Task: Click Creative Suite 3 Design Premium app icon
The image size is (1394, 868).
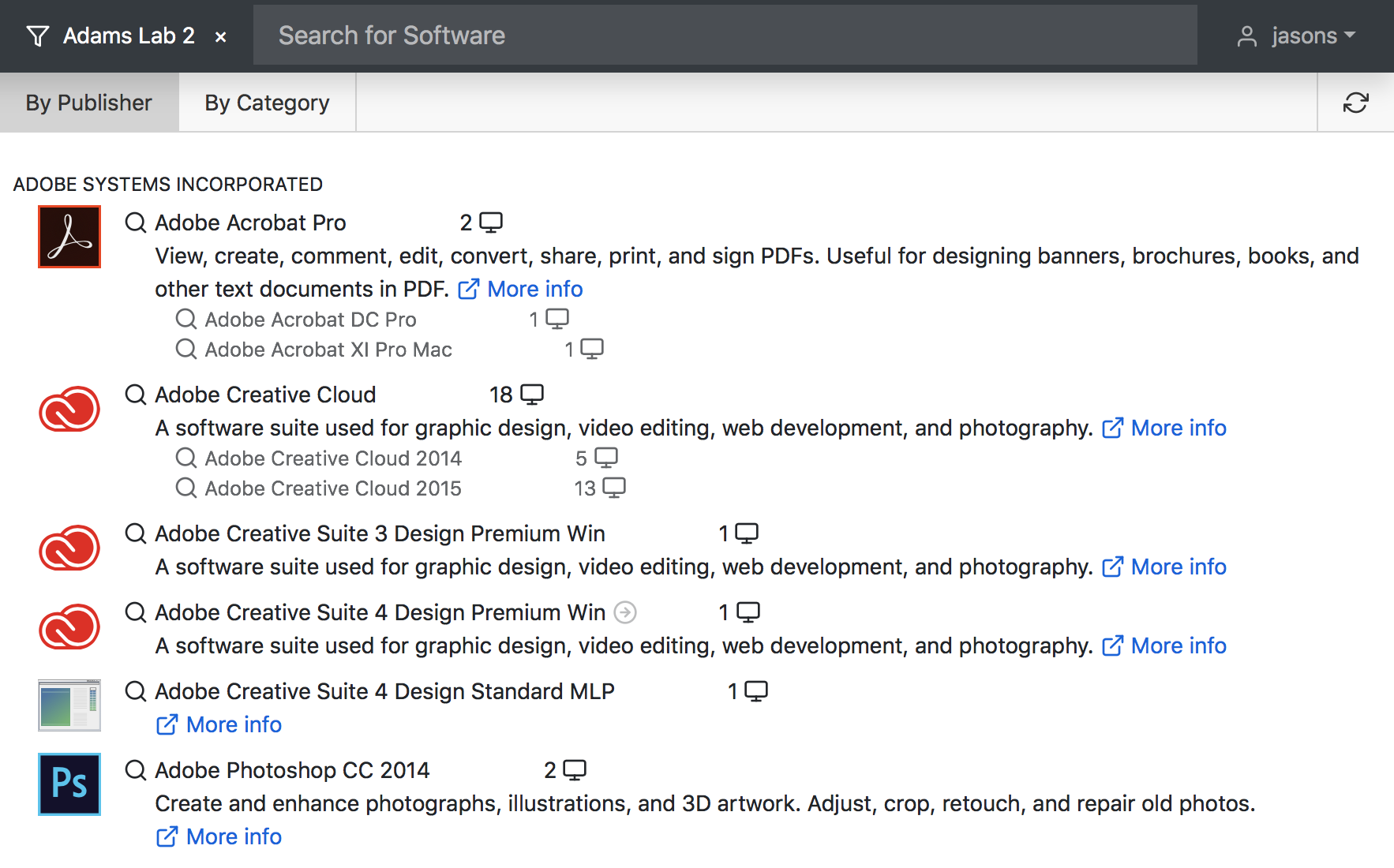Action: [x=69, y=548]
